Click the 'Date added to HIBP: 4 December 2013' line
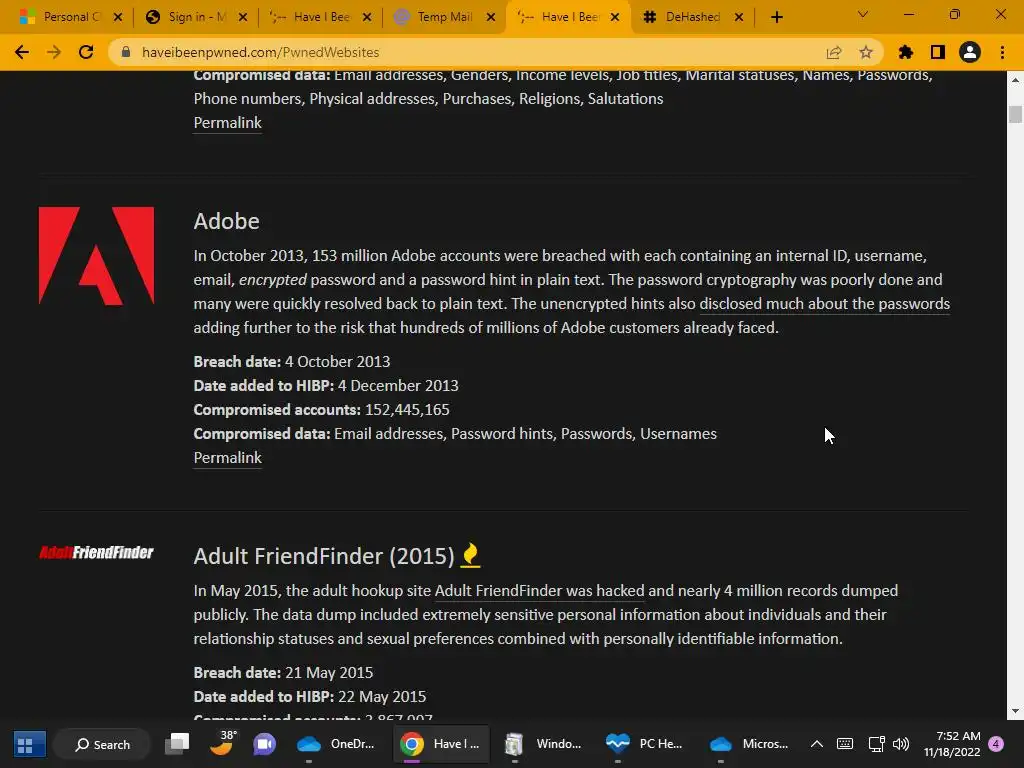 pos(326,386)
